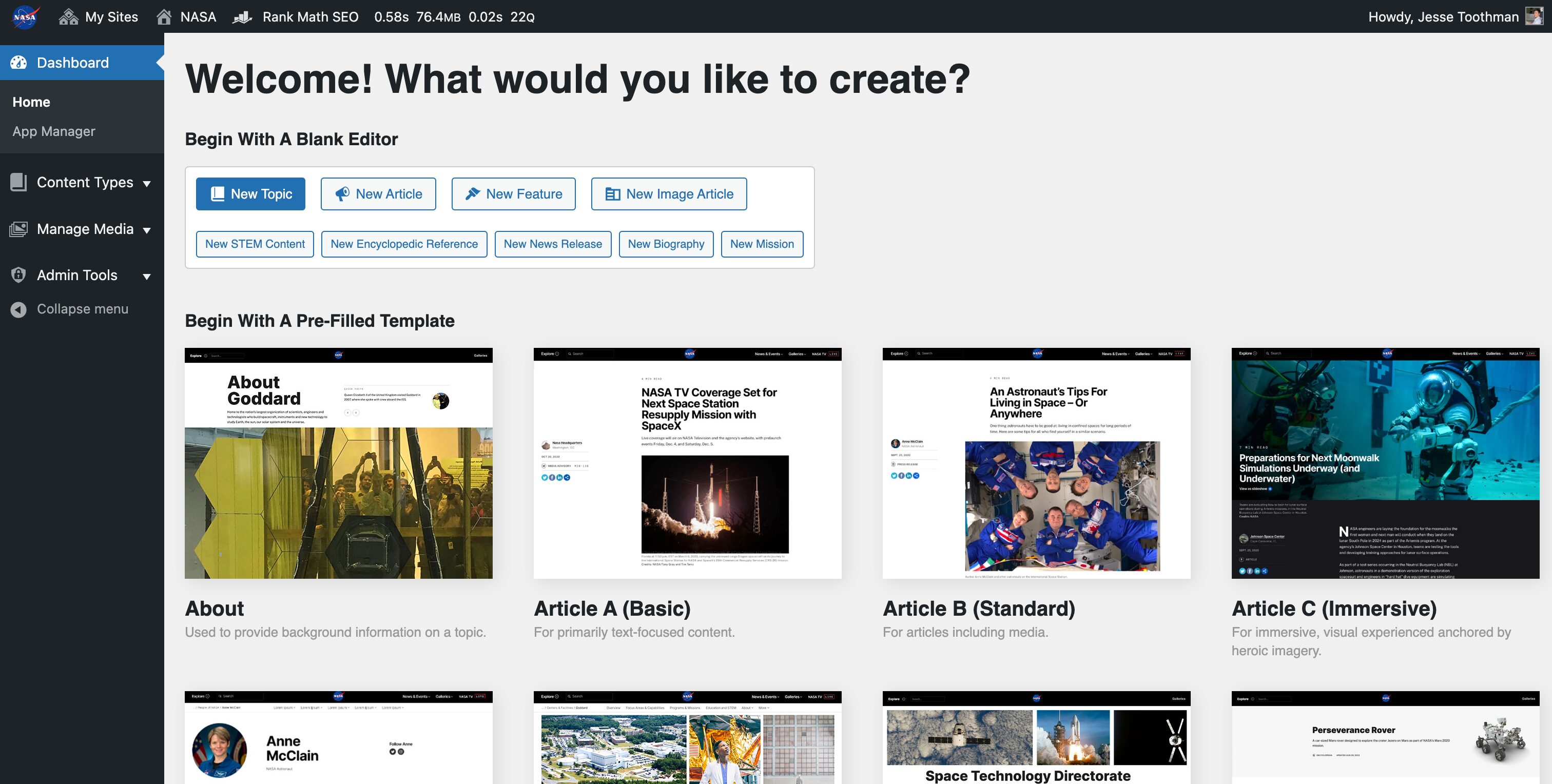1552x784 pixels.
Task: Expand the Admin Tools submenu arrow
Action: (x=147, y=277)
